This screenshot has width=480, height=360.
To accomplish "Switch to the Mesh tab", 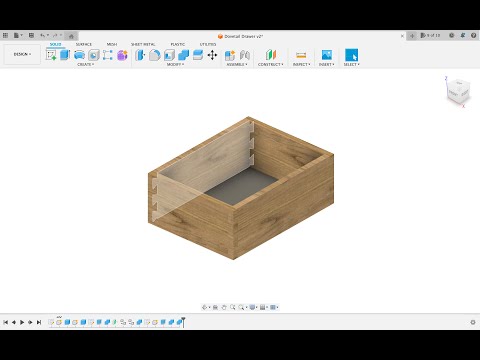I will click(112, 44).
